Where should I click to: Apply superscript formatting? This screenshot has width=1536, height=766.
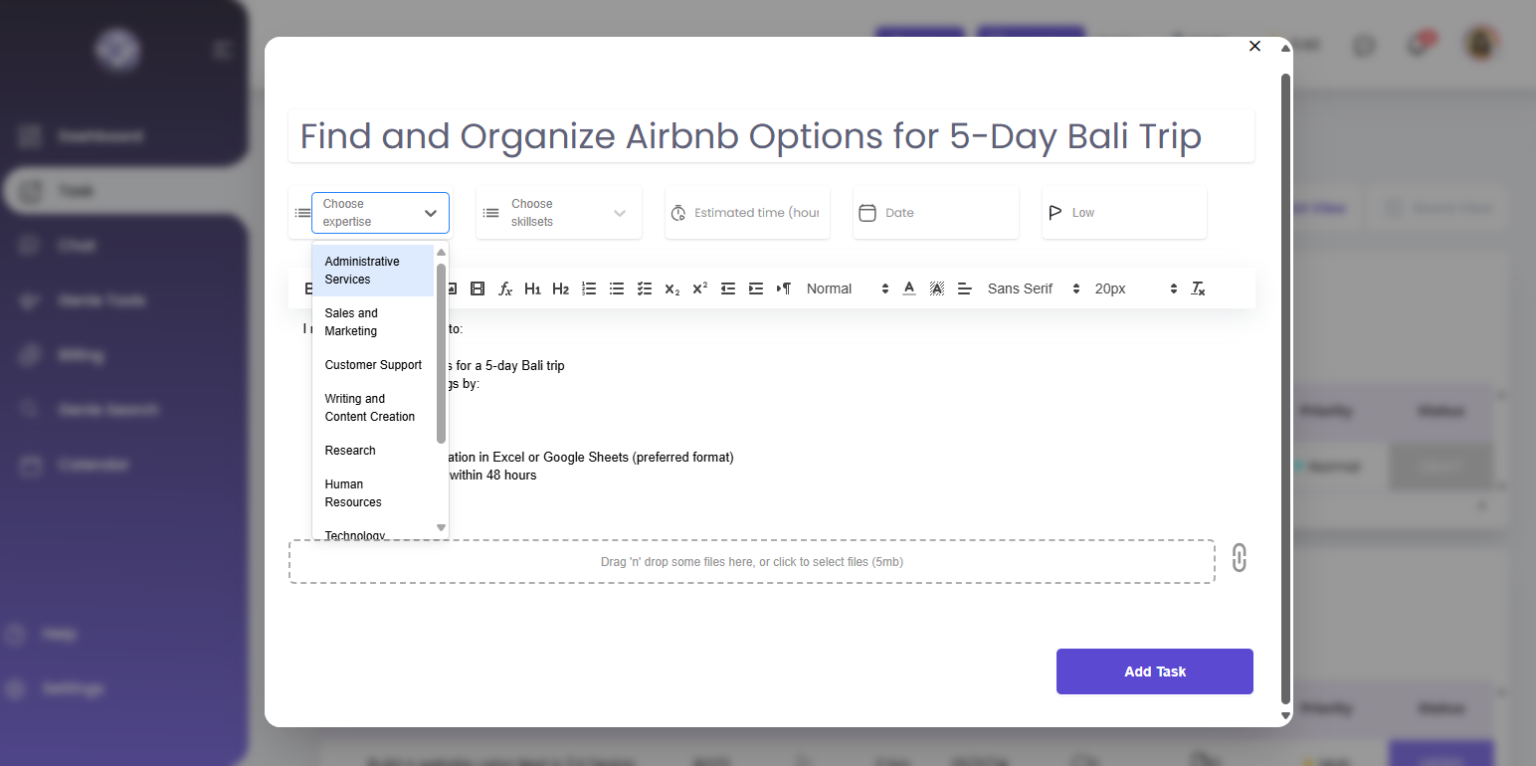(x=700, y=288)
